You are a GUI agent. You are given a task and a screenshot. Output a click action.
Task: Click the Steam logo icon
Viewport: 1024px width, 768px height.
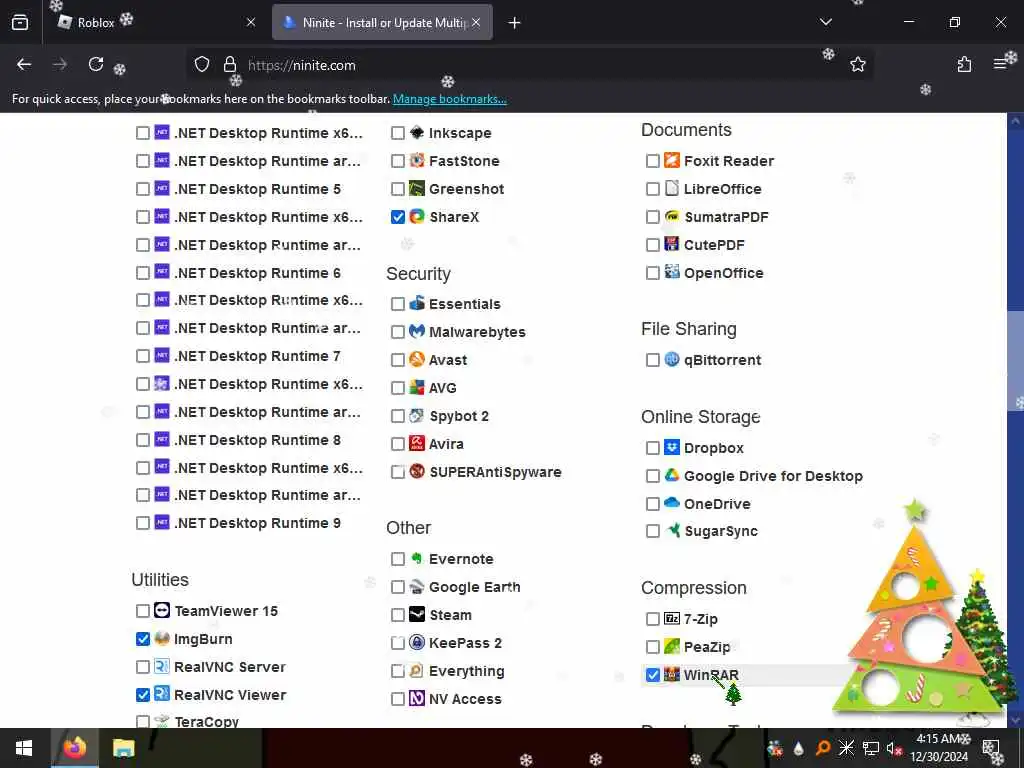(x=417, y=615)
